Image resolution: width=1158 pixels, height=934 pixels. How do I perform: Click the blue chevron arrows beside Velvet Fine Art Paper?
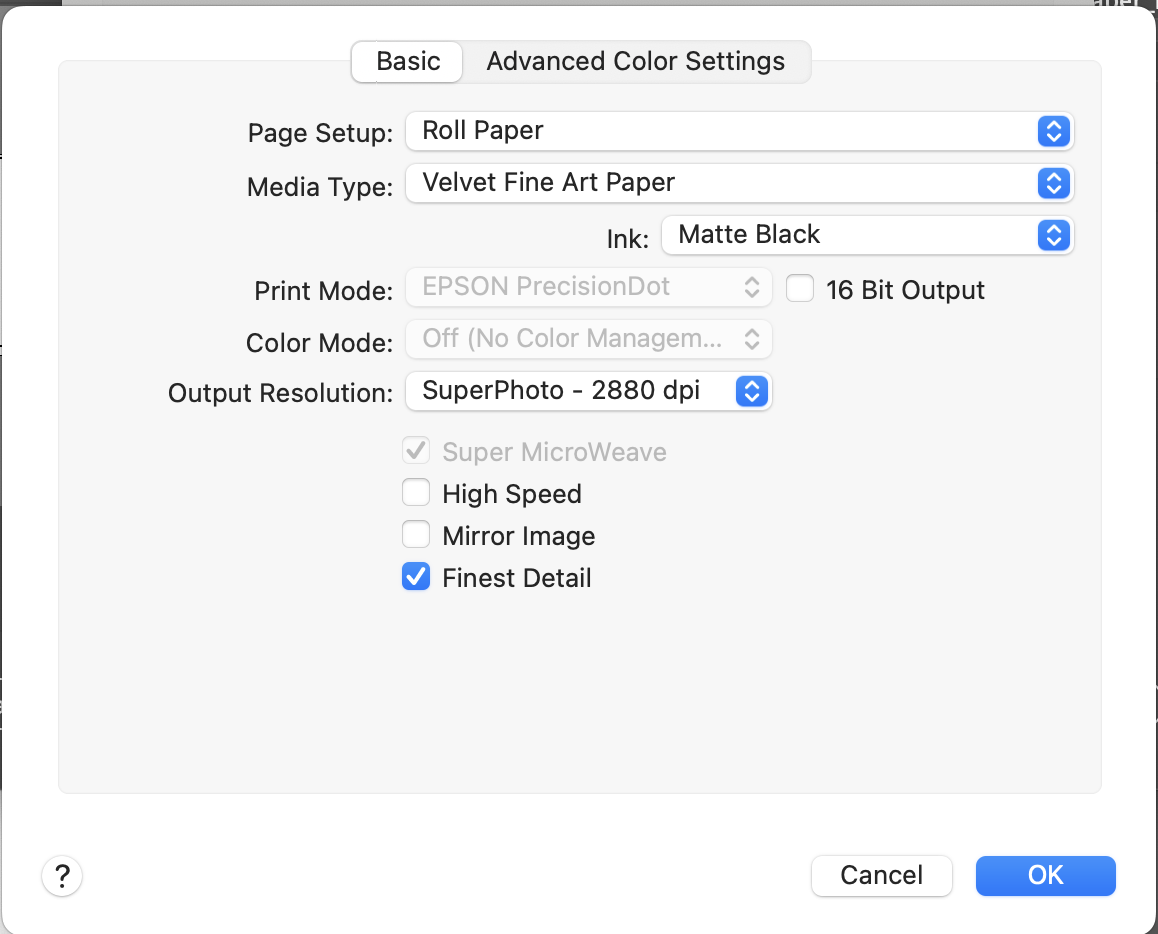(x=1053, y=183)
